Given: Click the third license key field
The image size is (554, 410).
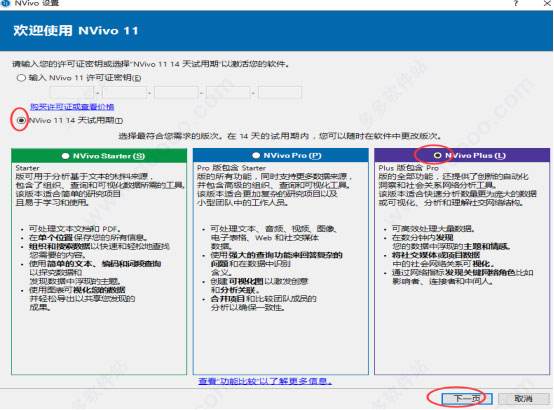Looking at the screenshot, I should point(177,93).
